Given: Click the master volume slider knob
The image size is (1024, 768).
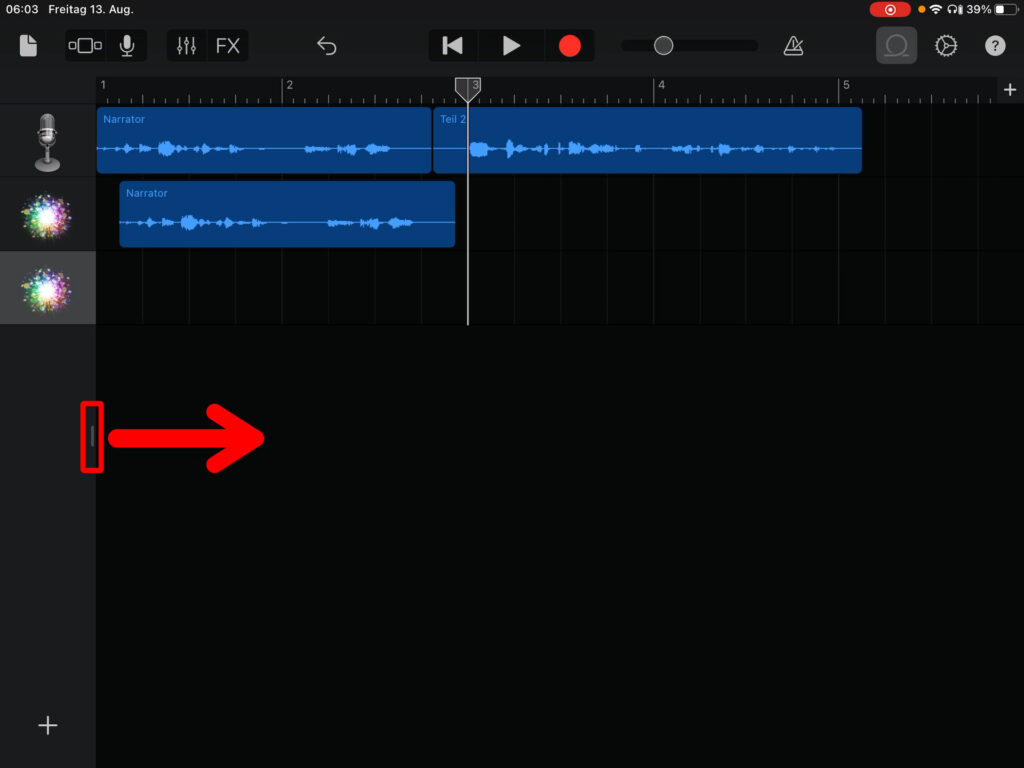Looking at the screenshot, I should (x=663, y=46).
